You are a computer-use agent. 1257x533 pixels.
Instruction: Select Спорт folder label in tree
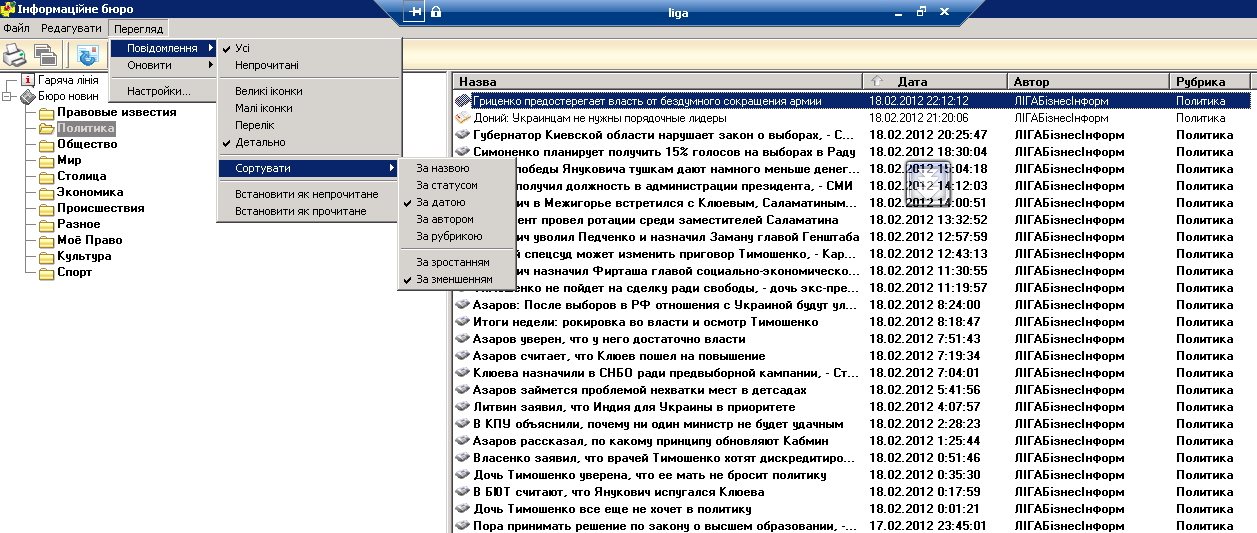75,272
